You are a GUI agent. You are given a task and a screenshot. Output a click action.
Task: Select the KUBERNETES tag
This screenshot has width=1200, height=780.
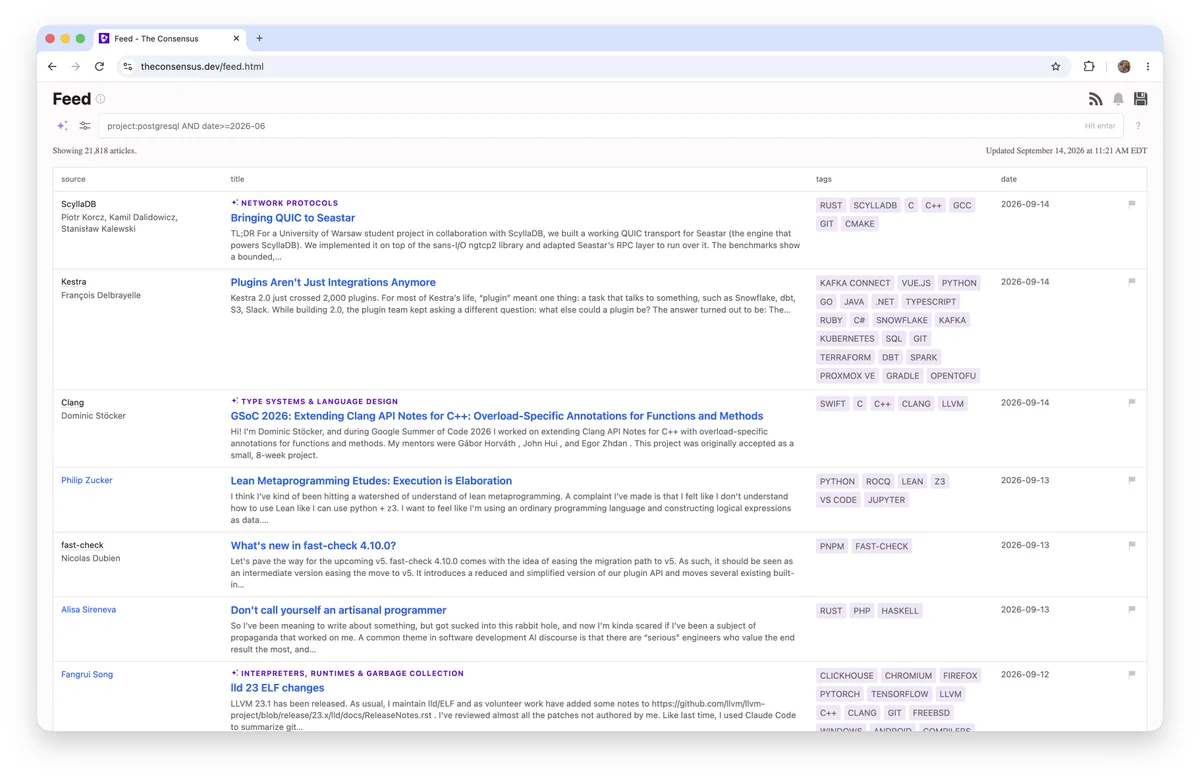click(847, 339)
